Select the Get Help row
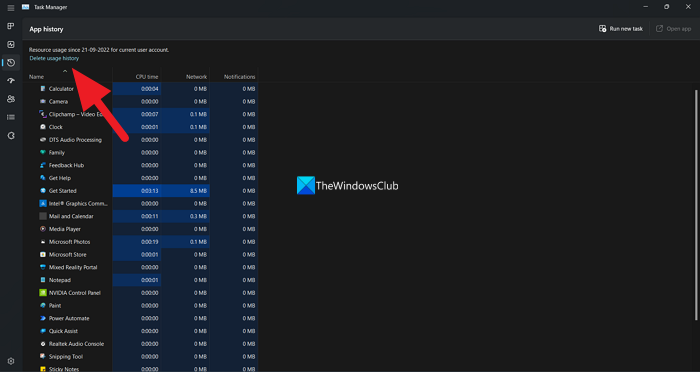Screen dimensions: 700x372 [142, 178]
